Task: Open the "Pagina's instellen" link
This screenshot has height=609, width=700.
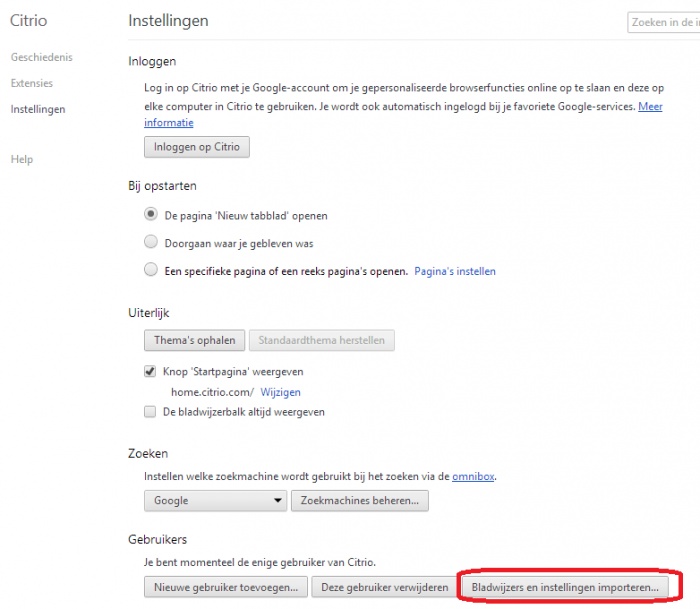Action: point(455,271)
